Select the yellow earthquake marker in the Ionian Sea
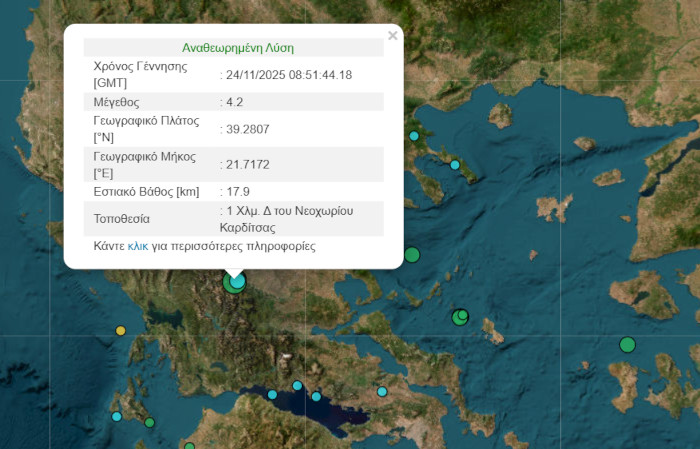 coord(121,330)
